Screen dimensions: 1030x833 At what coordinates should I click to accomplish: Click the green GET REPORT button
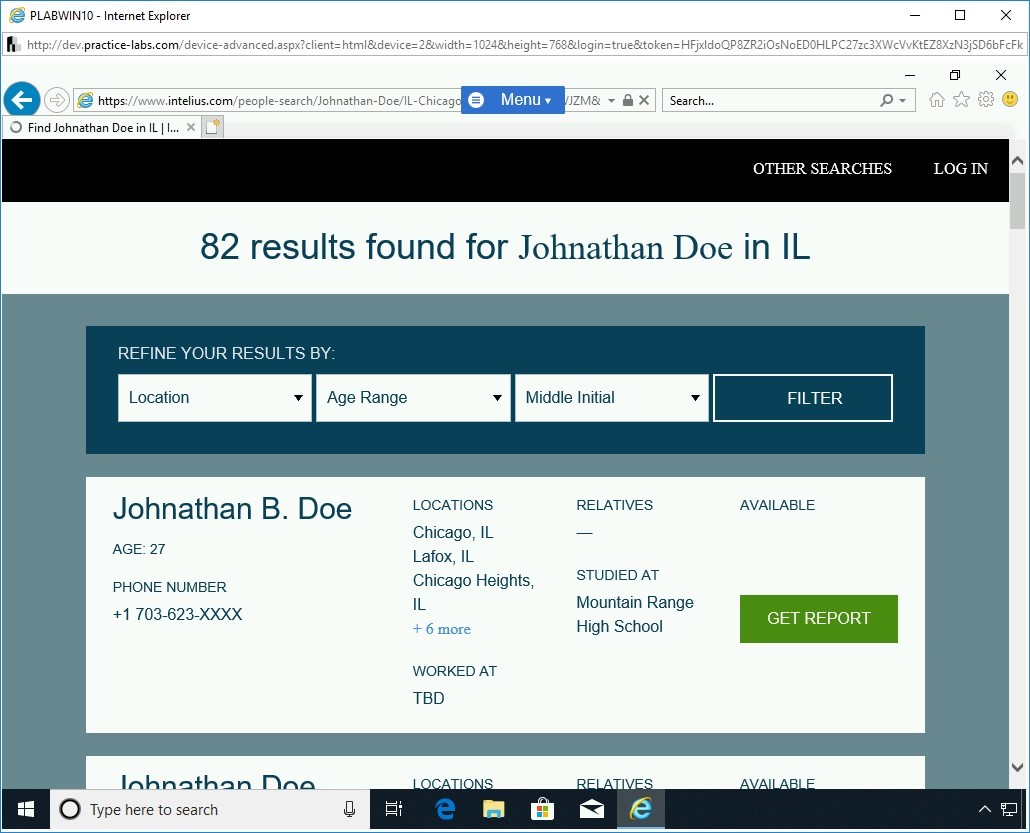[x=818, y=618]
